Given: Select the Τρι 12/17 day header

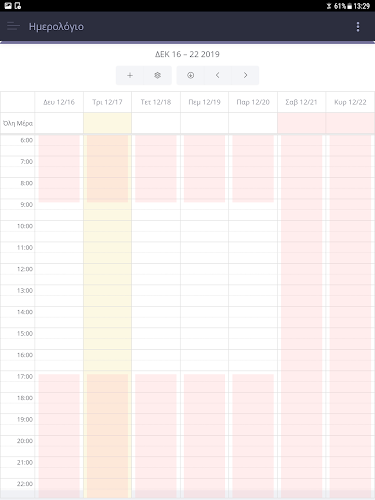Looking at the screenshot, I should [x=107, y=102].
